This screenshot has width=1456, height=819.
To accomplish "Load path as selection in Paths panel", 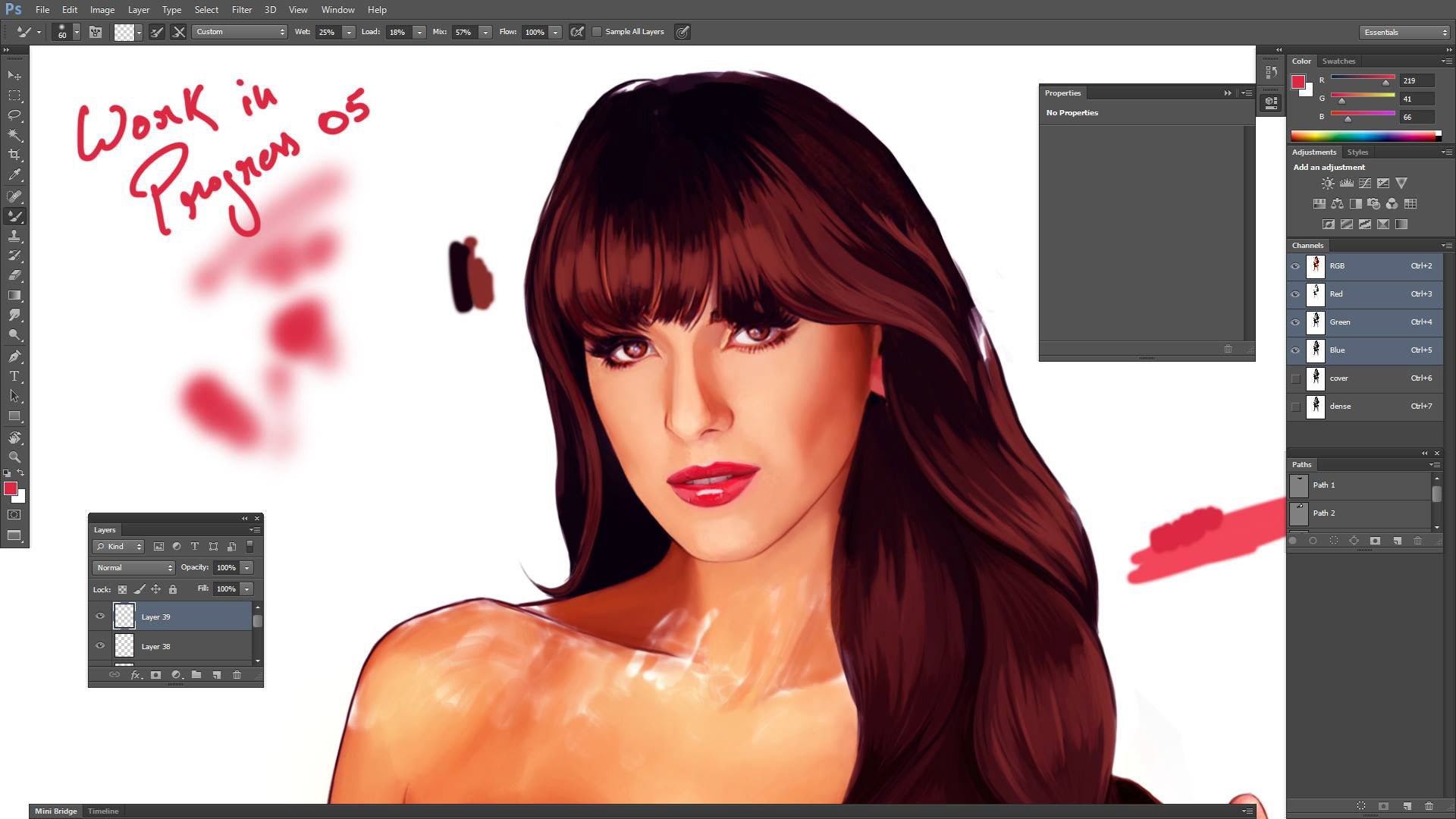I will click(x=1334, y=541).
